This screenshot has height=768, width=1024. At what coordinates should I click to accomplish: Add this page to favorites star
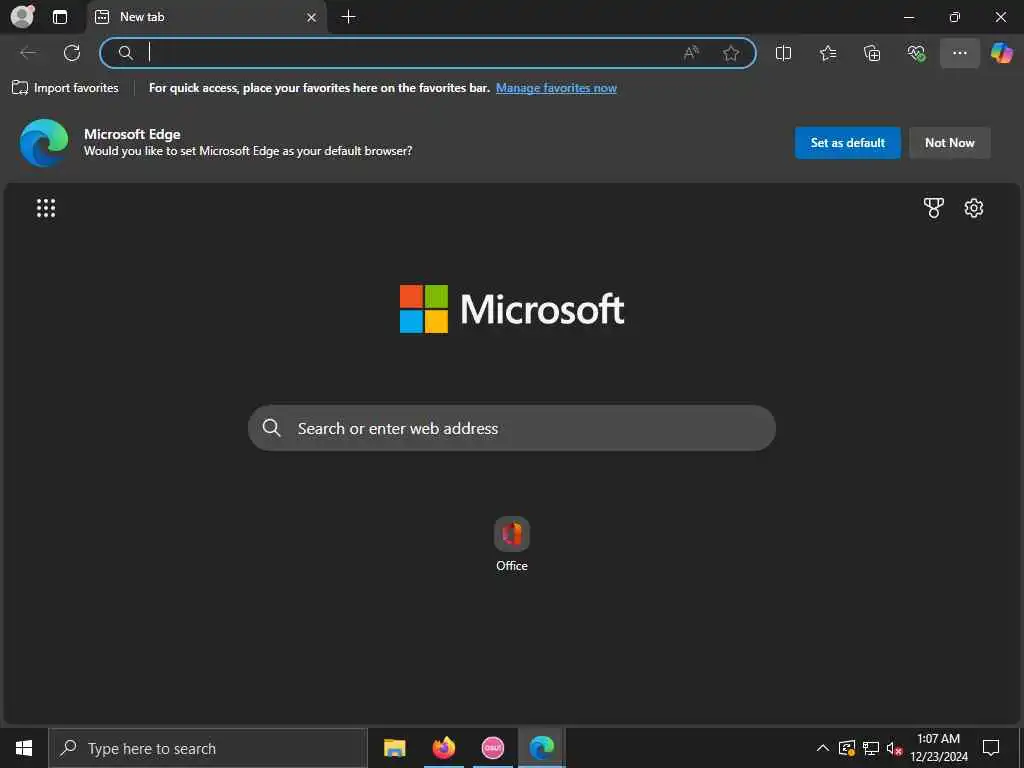731,53
